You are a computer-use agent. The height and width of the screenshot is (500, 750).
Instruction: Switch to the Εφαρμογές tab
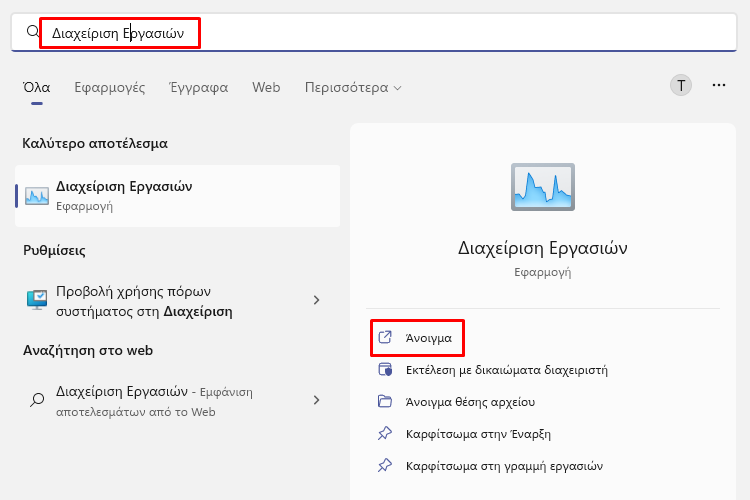click(110, 88)
